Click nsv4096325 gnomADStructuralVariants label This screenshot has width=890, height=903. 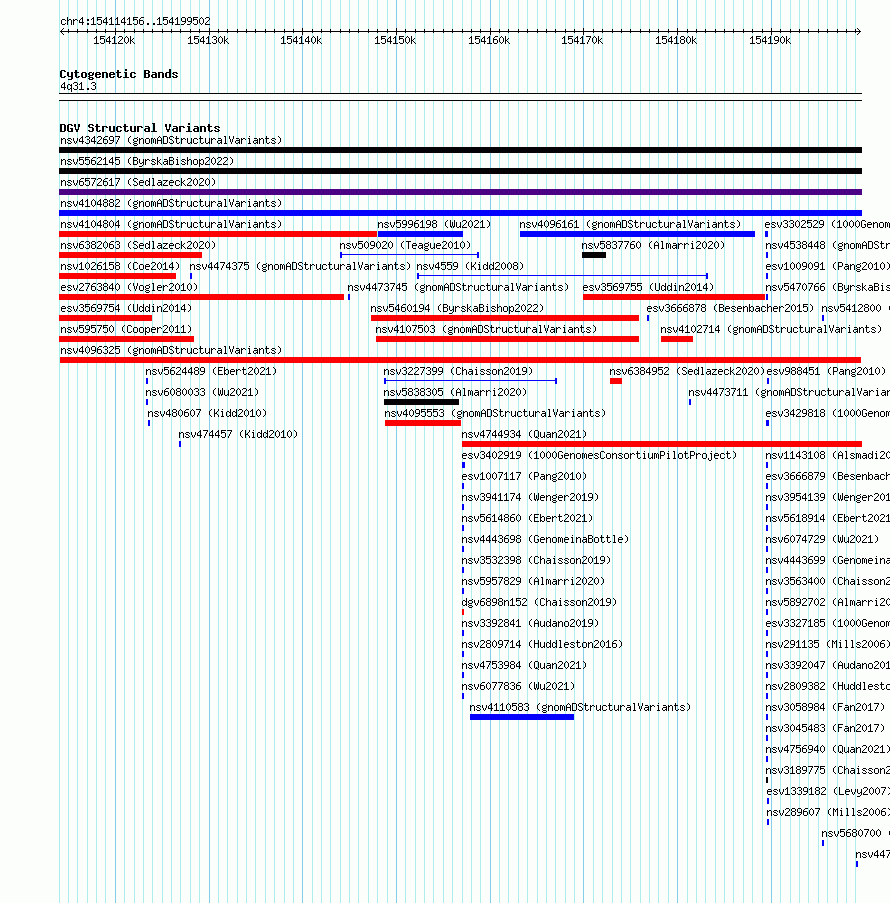171,351
